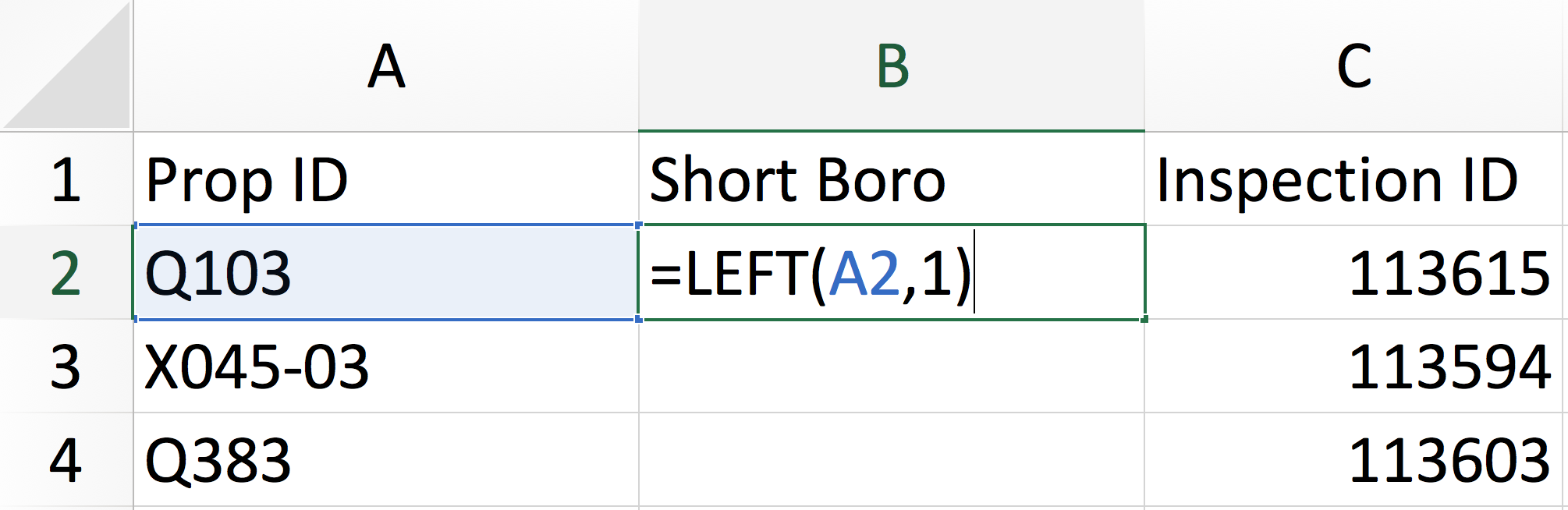Click cell containing X045-03
This screenshot has width=1568, height=510.
pos(386,366)
